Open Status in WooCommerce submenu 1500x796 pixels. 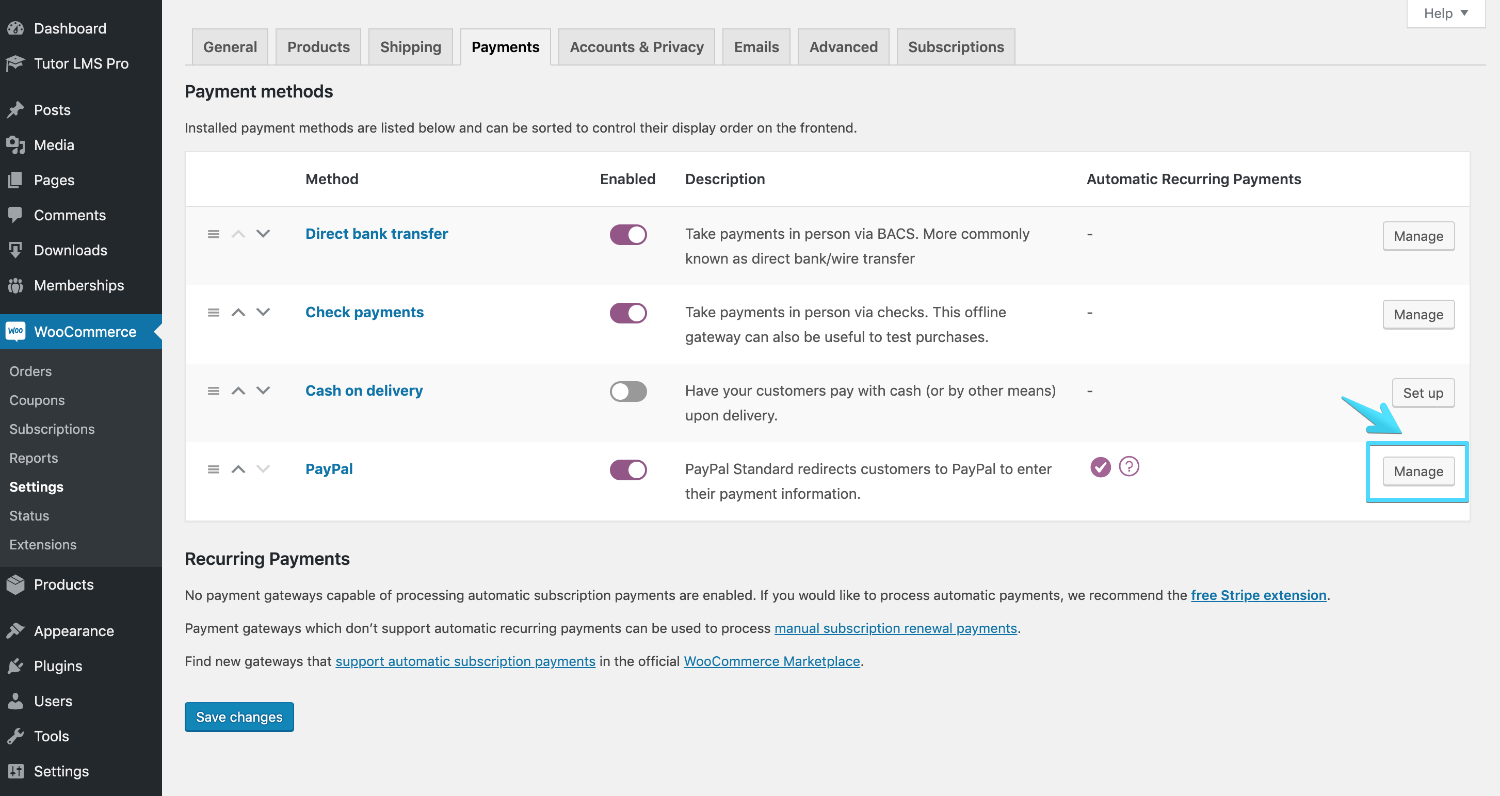click(29, 516)
